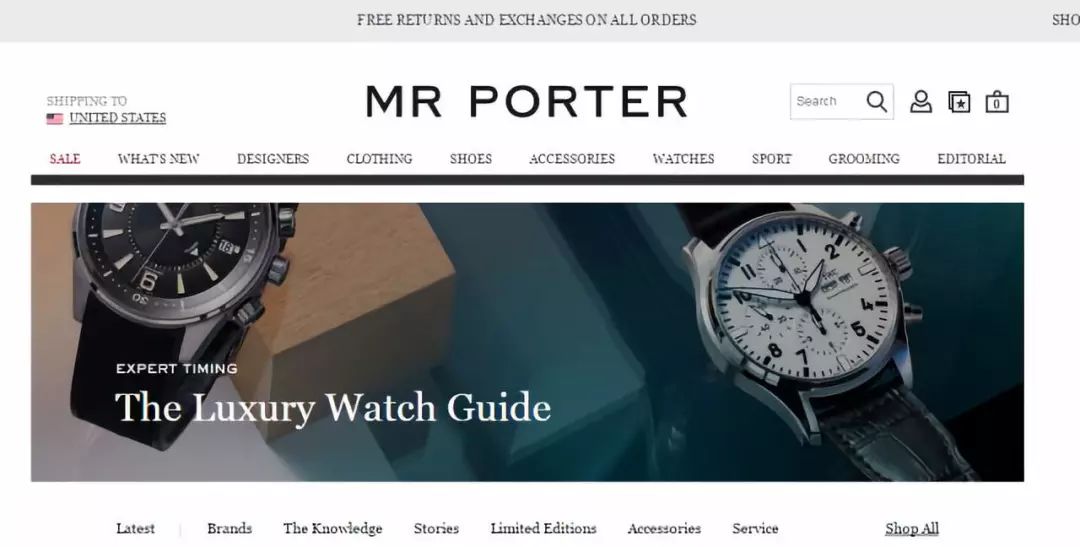
Task: Click the Shop All link
Action: point(912,528)
